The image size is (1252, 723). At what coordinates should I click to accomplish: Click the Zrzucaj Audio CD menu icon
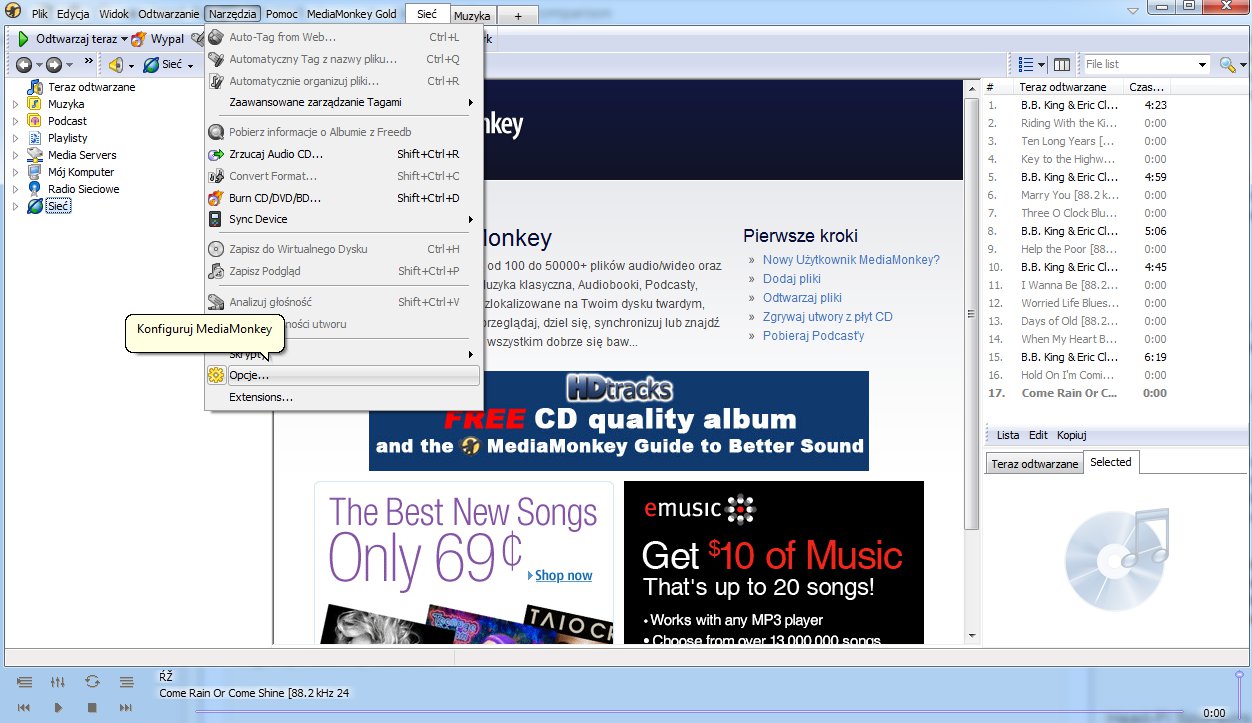215,154
